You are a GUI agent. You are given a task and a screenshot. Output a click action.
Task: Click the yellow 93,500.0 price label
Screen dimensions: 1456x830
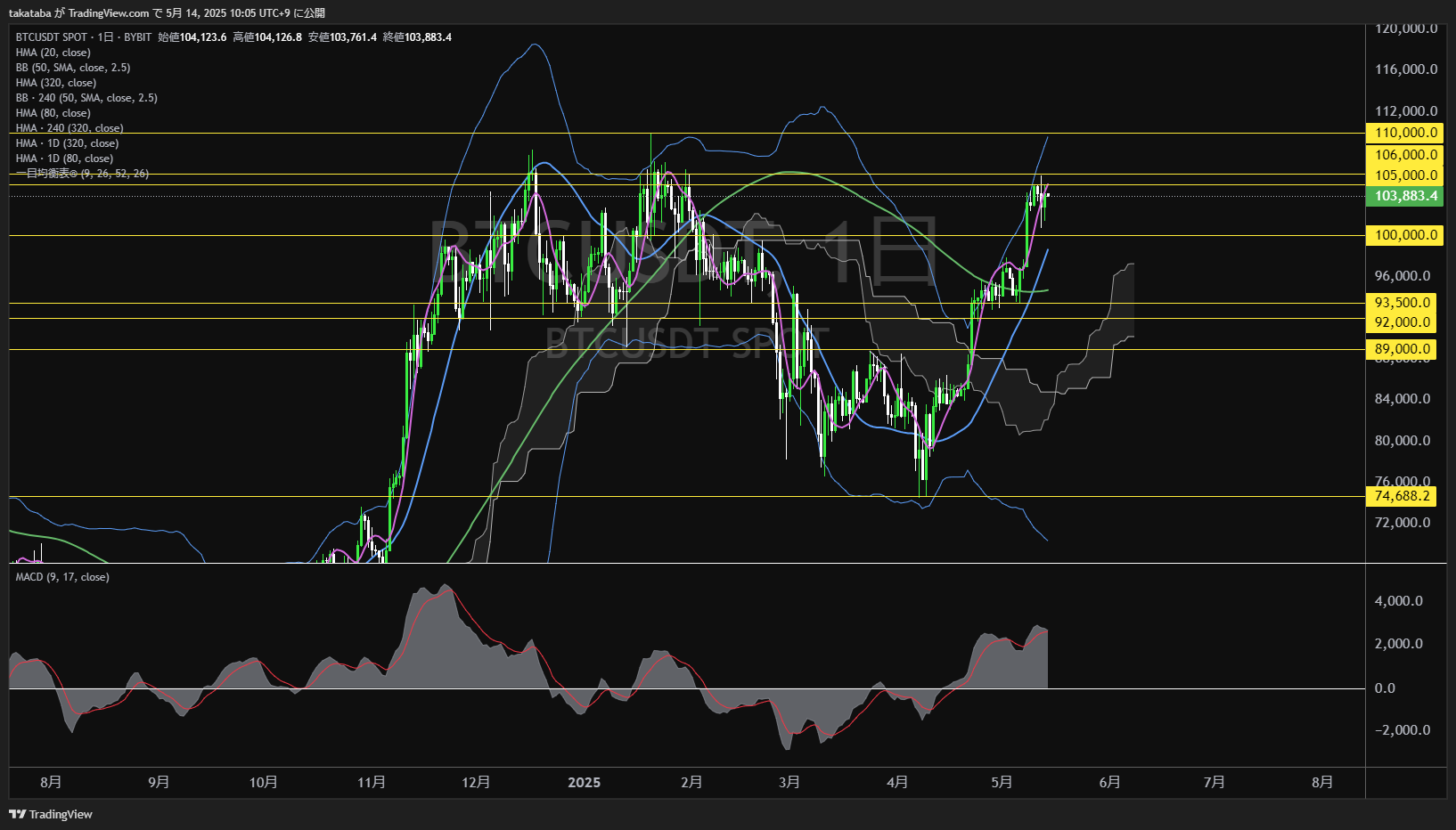(1401, 303)
